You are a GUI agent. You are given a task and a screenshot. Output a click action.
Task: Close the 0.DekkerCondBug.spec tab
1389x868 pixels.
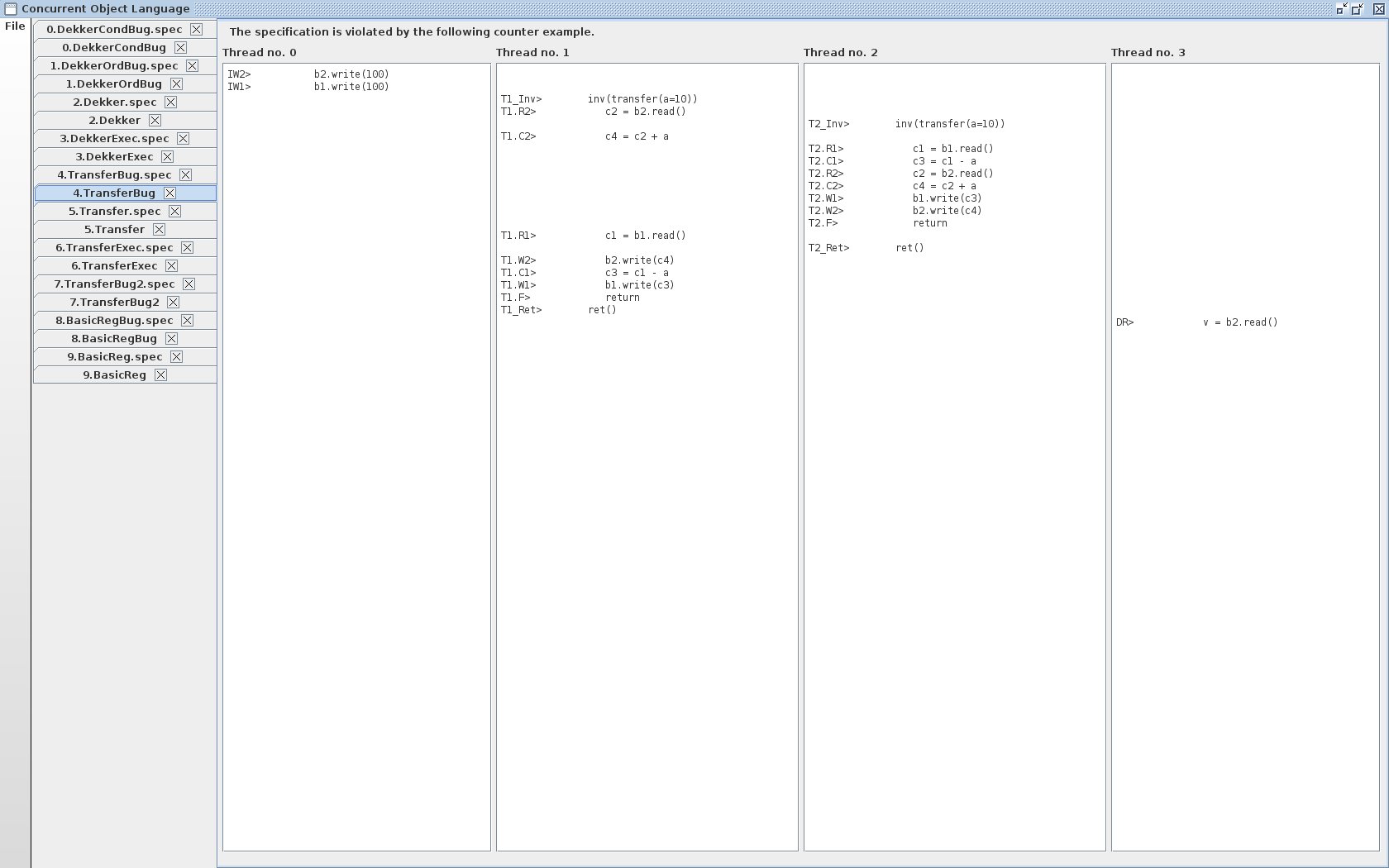coord(196,29)
